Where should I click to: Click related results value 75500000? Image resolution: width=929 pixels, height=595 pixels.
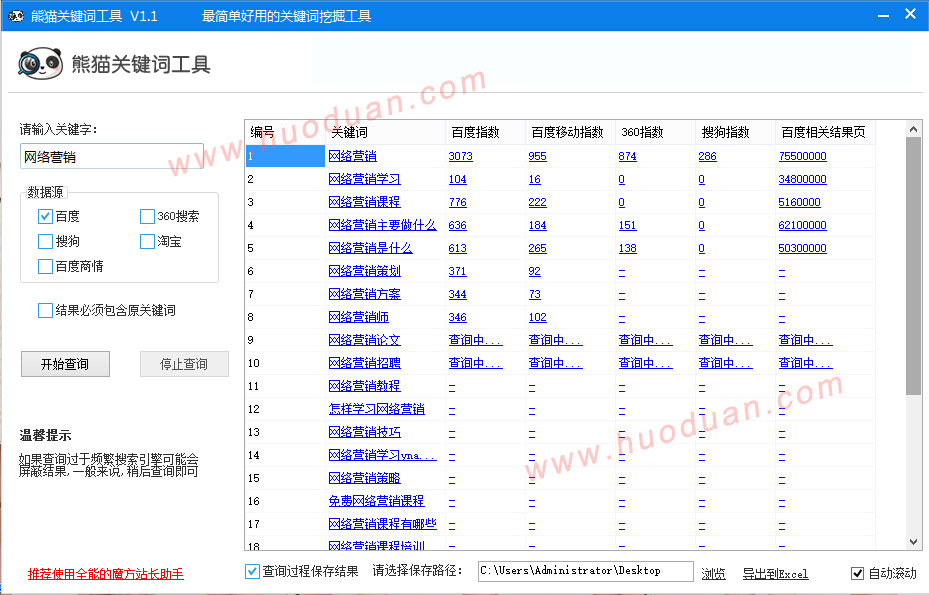[x=802, y=156]
